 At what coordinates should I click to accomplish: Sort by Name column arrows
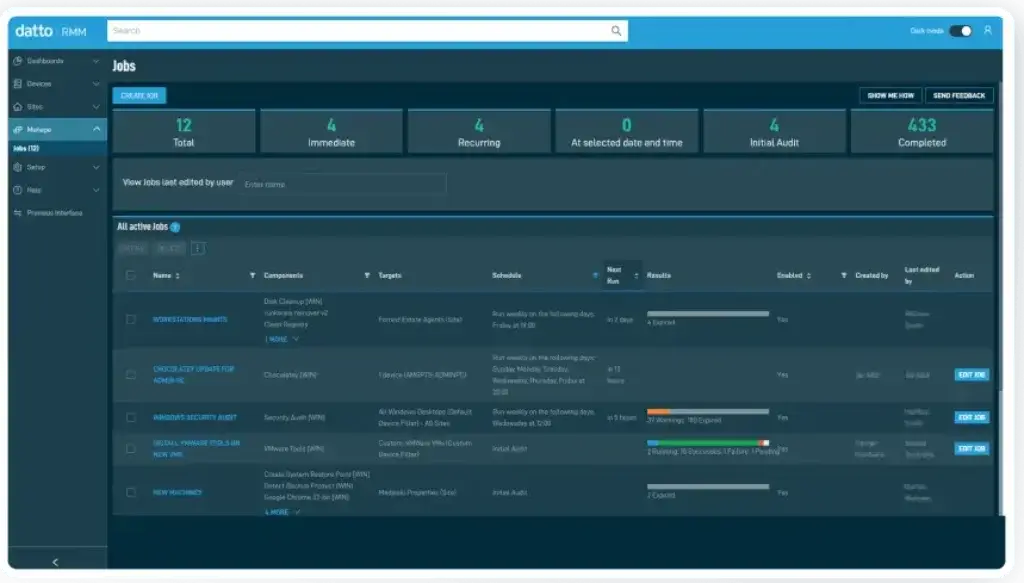coord(178,276)
